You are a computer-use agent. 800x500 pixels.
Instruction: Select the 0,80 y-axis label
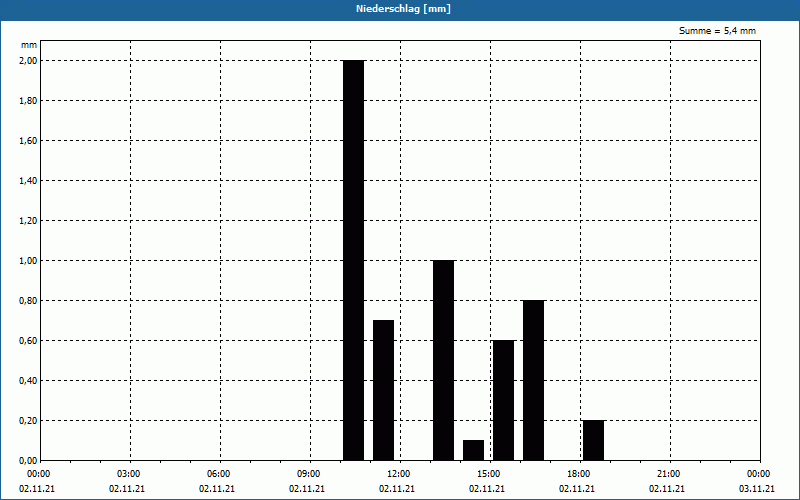28,301
